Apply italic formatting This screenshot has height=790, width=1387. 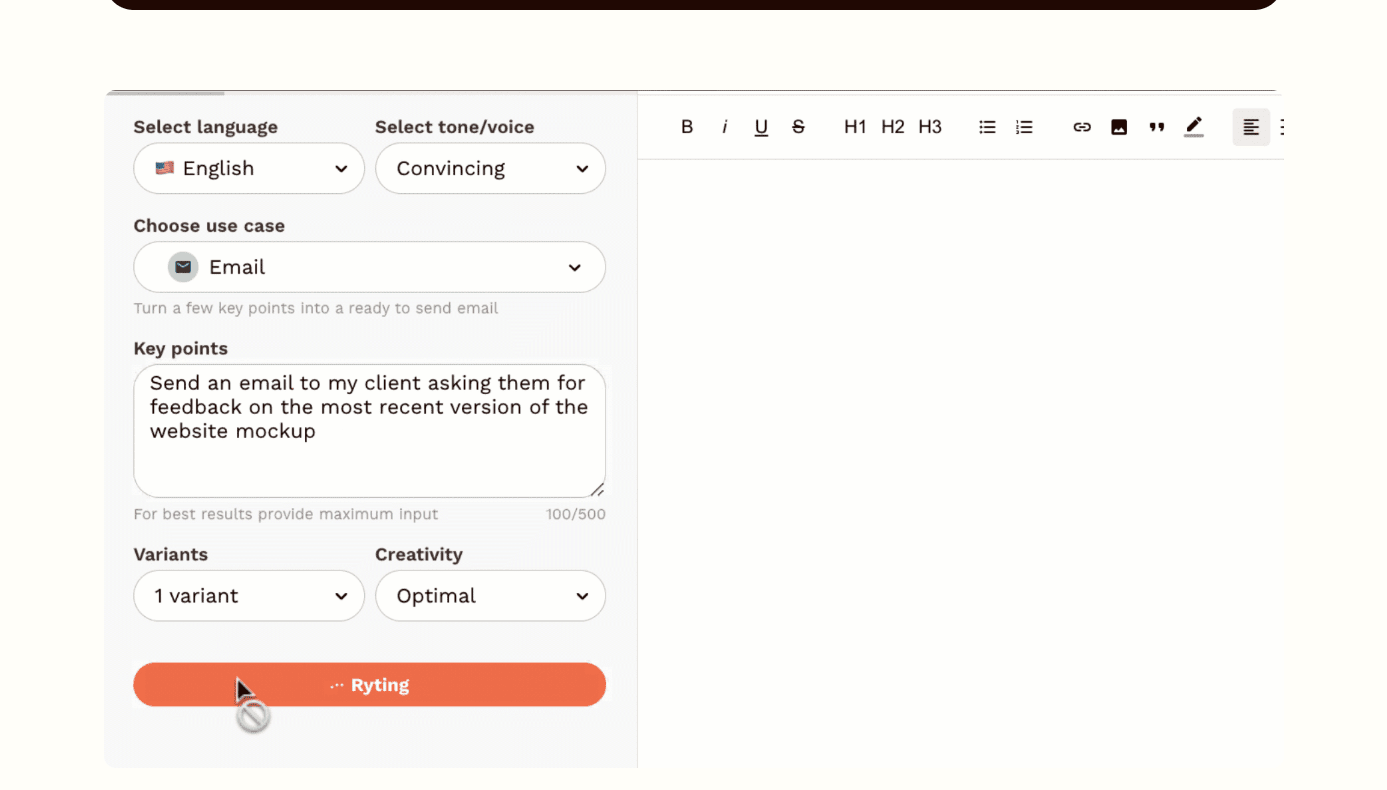coord(724,127)
